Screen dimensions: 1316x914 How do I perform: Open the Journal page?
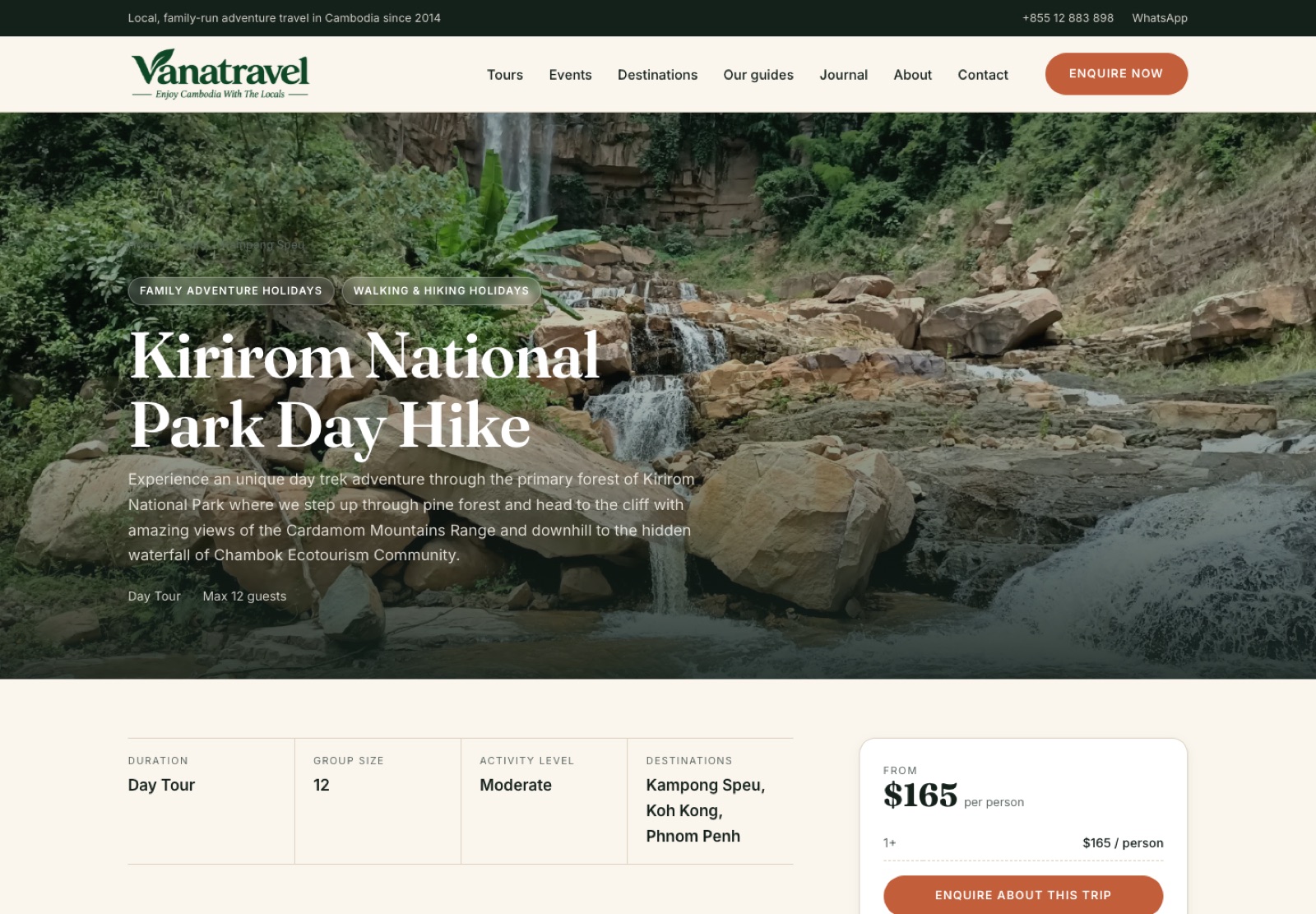pos(843,75)
